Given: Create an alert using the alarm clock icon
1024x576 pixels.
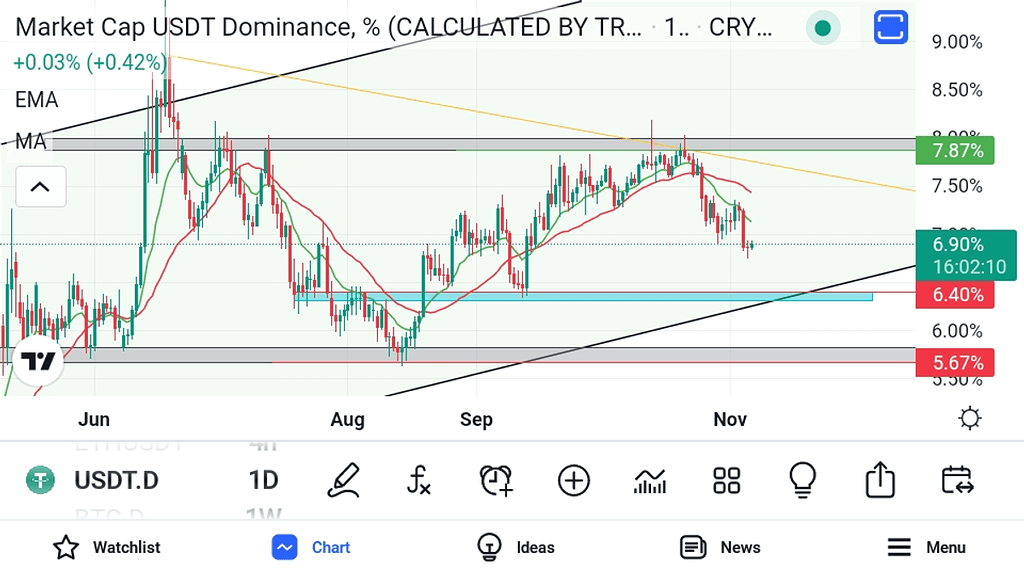Looking at the screenshot, I should click(496, 480).
